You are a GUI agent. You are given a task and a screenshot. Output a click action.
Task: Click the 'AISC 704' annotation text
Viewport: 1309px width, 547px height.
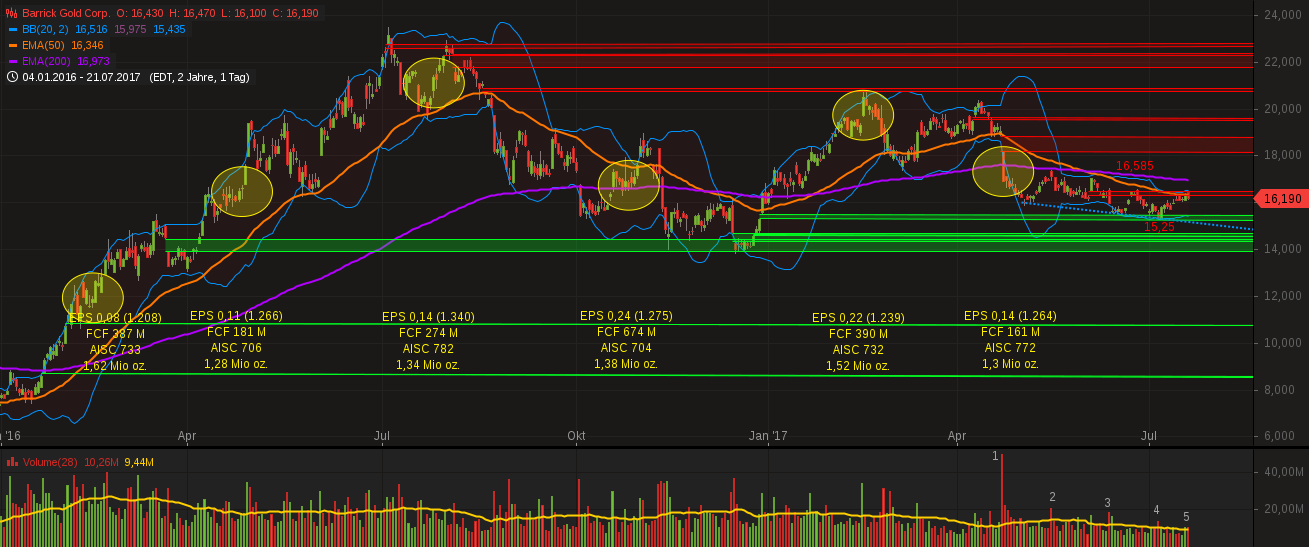point(626,348)
